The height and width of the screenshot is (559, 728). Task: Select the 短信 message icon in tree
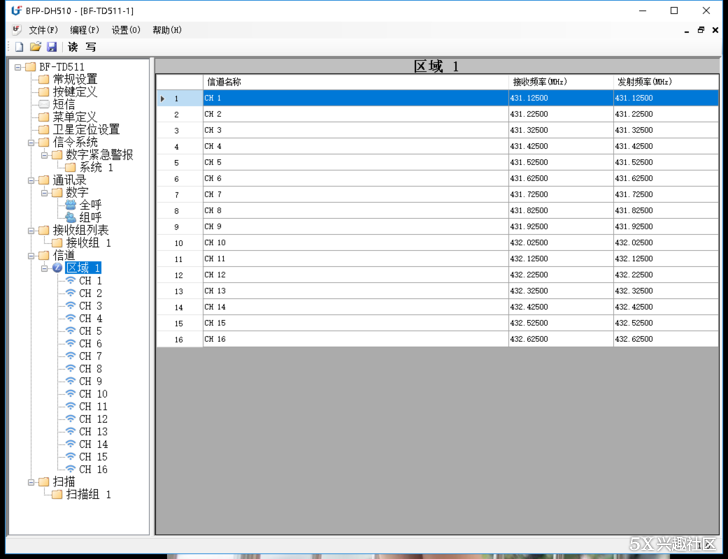[44, 104]
